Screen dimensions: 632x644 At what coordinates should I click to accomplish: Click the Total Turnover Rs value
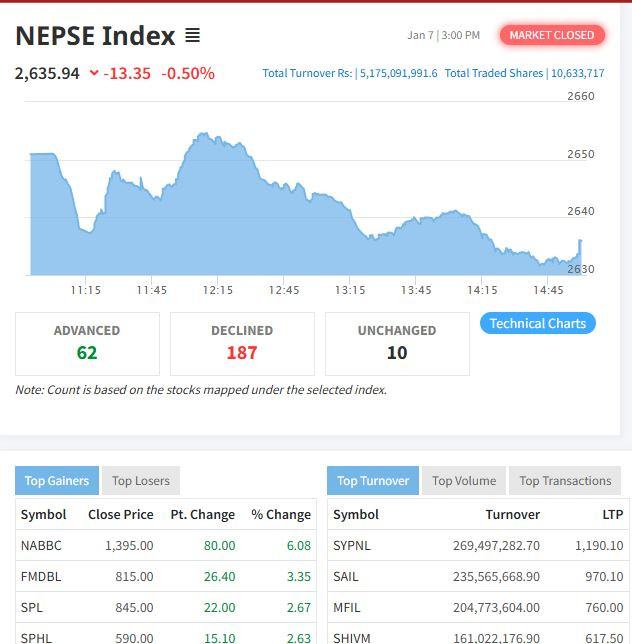coord(398,73)
